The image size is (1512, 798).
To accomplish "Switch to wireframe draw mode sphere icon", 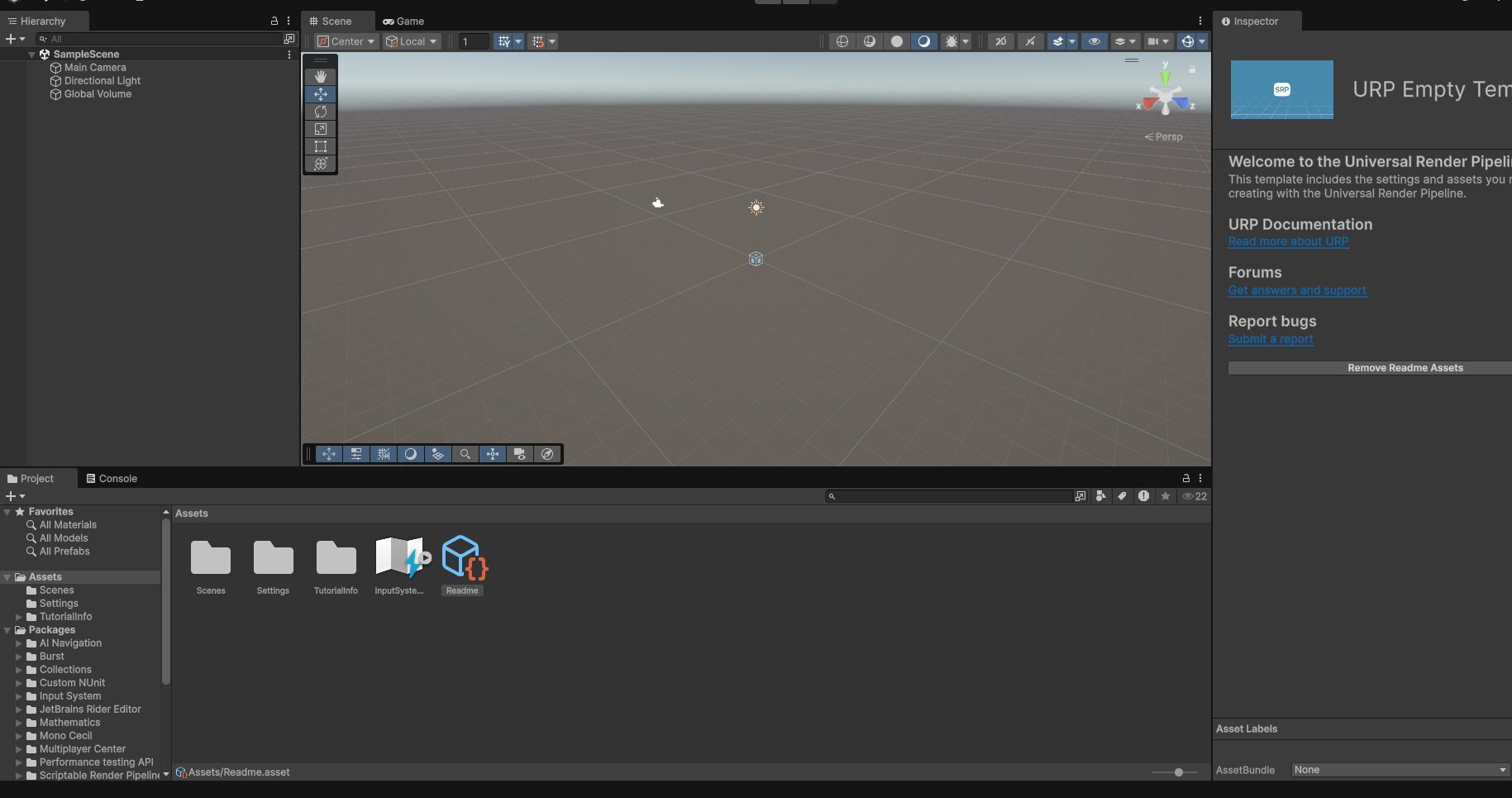I will 842,41.
